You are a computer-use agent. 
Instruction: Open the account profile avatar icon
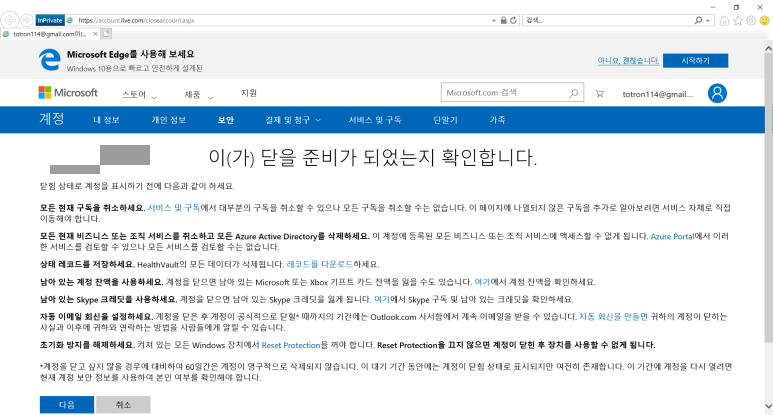click(x=717, y=93)
